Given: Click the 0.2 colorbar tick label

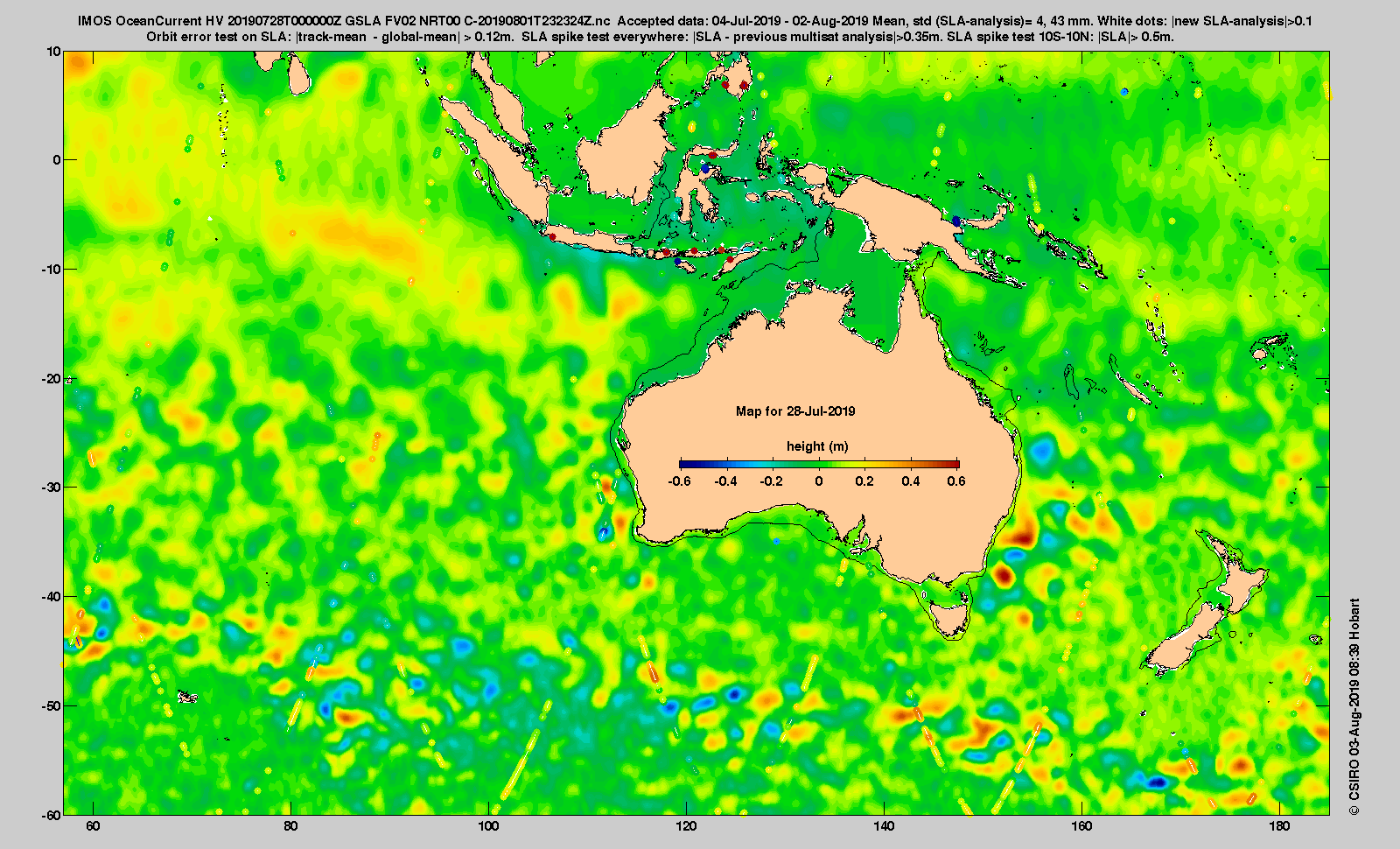Looking at the screenshot, I should coord(864,481).
